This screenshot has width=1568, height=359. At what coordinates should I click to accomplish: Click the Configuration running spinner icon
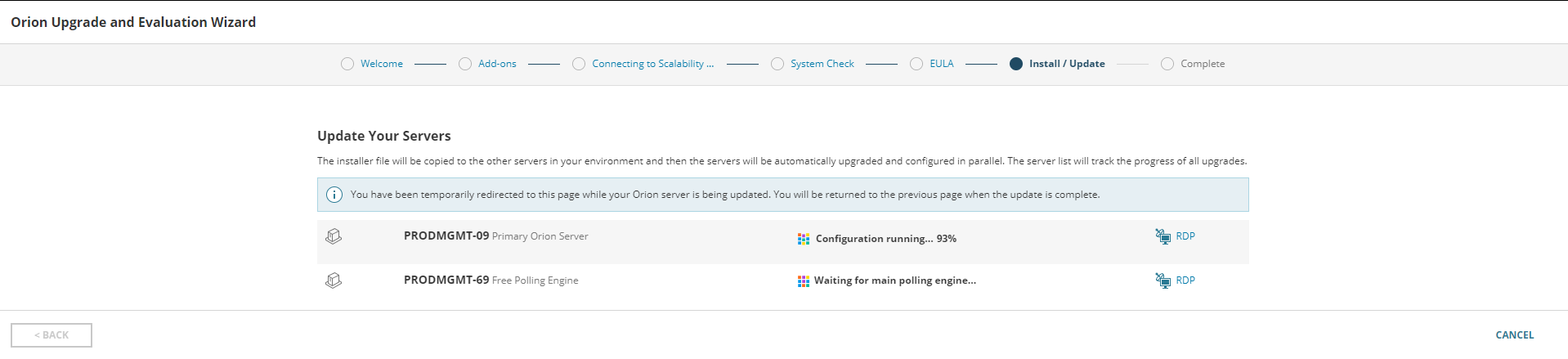(x=804, y=239)
